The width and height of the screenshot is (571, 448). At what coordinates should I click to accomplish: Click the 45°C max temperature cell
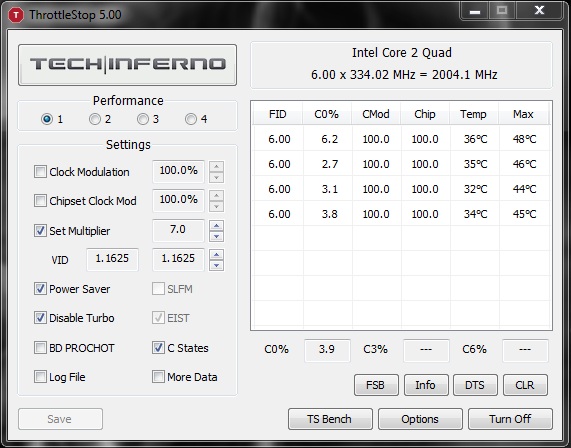(x=524, y=214)
